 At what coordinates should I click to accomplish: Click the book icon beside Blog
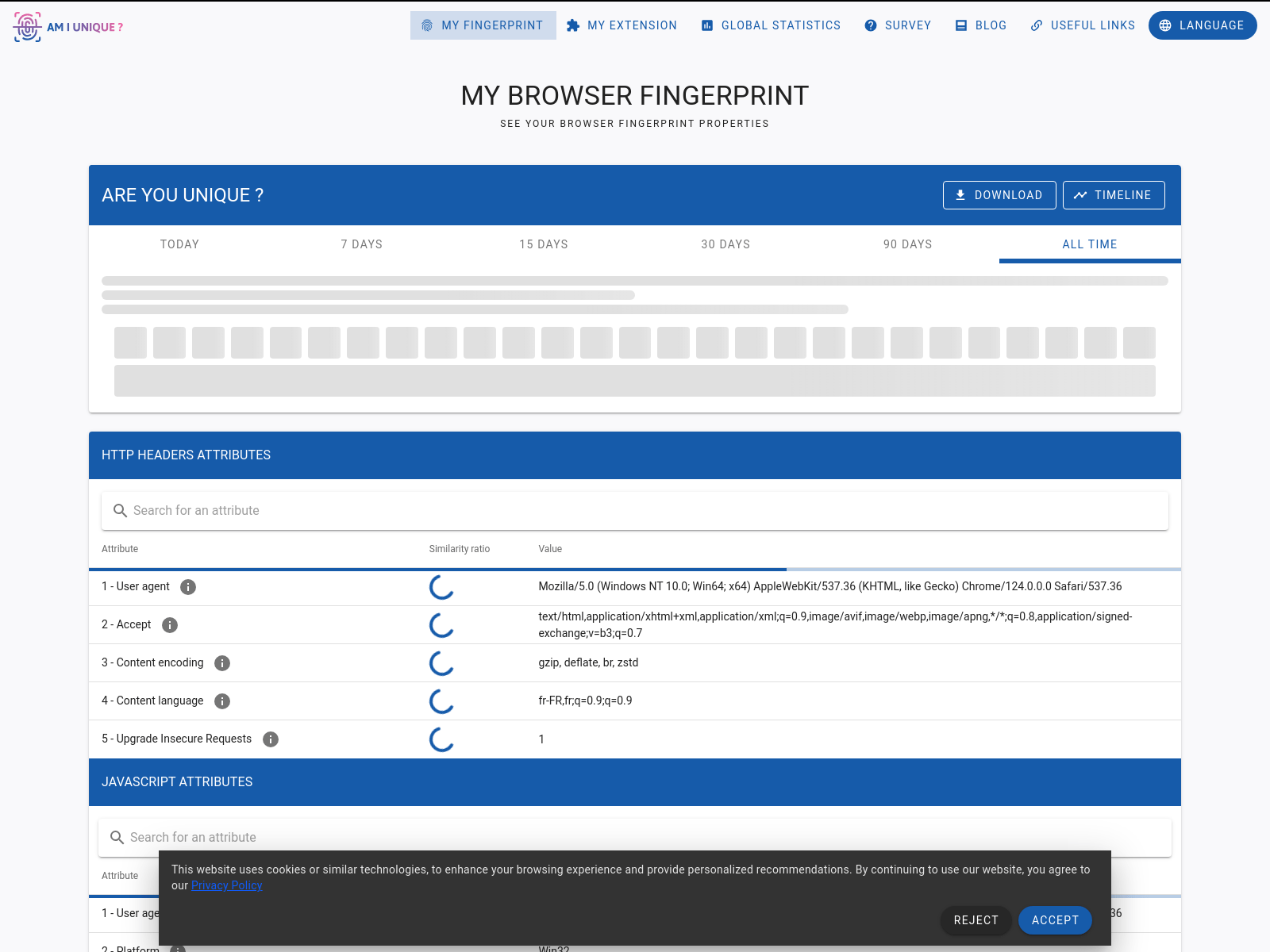click(x=961, y=25)
